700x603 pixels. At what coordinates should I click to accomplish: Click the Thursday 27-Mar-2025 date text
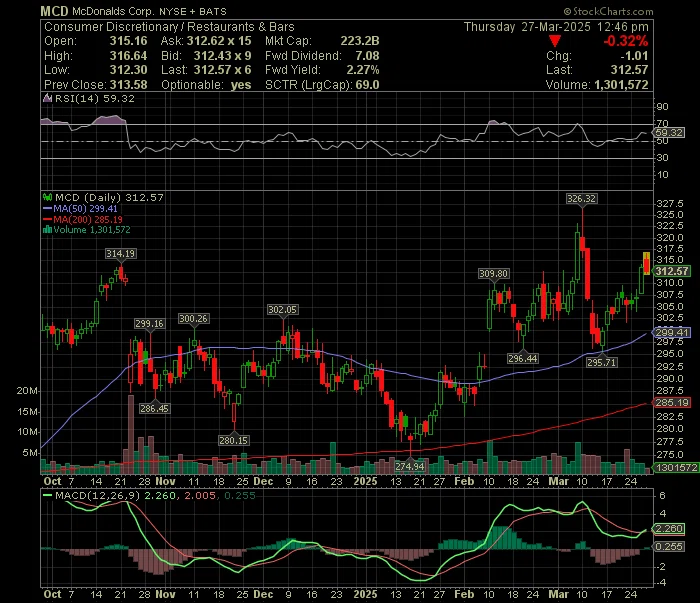[x=527, y=27]
